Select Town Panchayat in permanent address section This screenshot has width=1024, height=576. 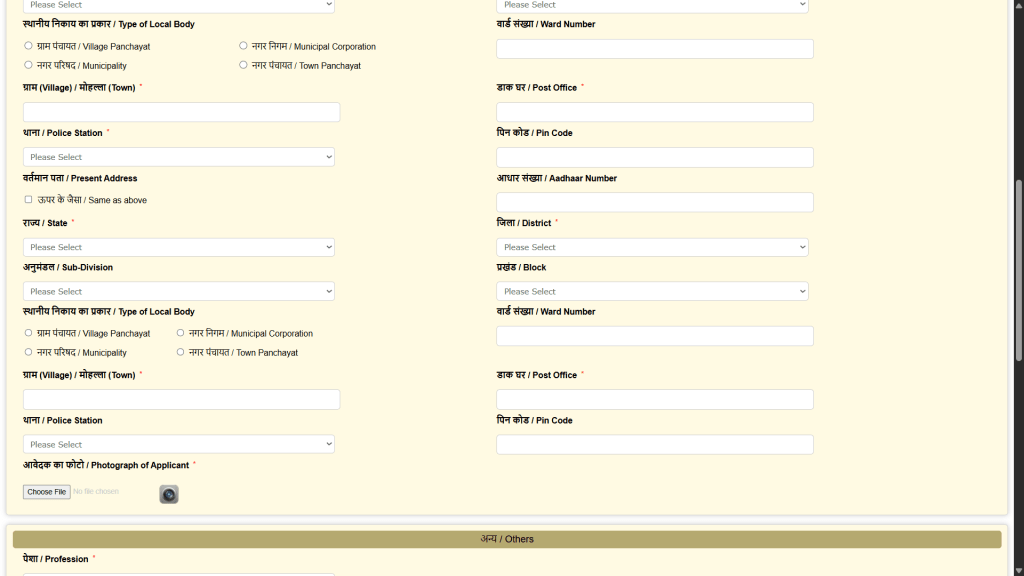243,65
